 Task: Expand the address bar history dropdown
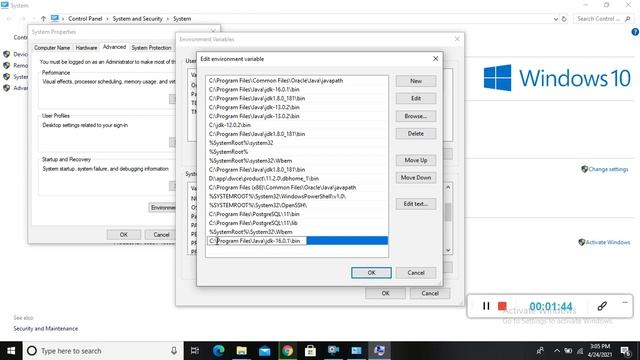click(556, 19)
